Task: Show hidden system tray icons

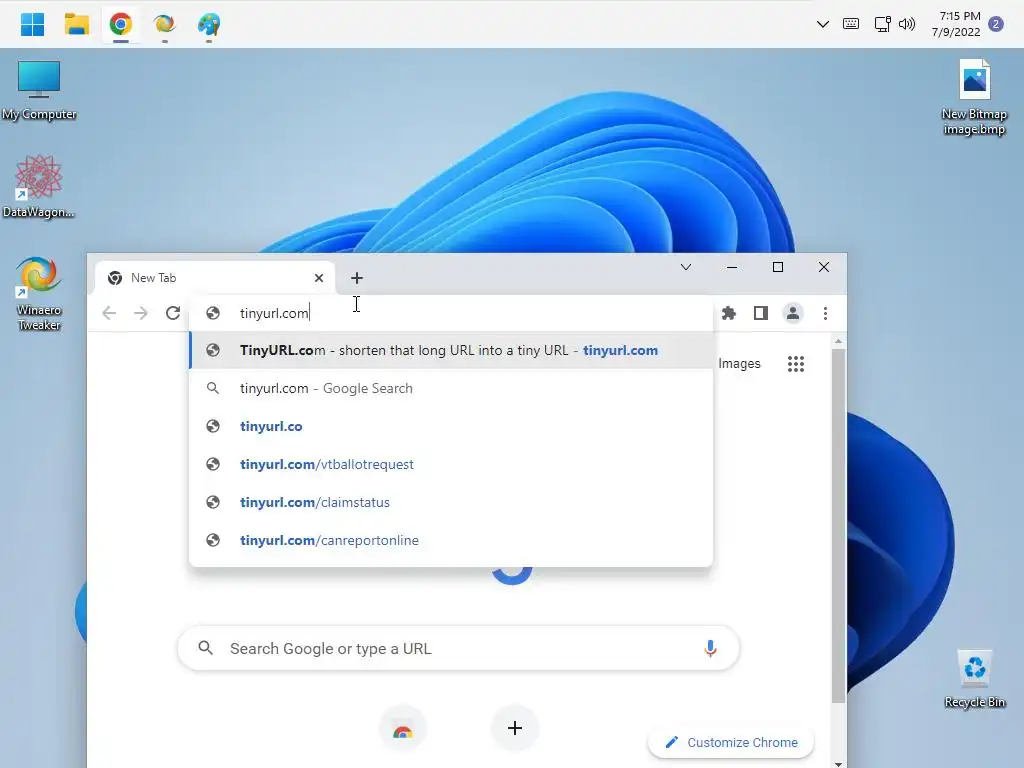Action: [823, 25]
